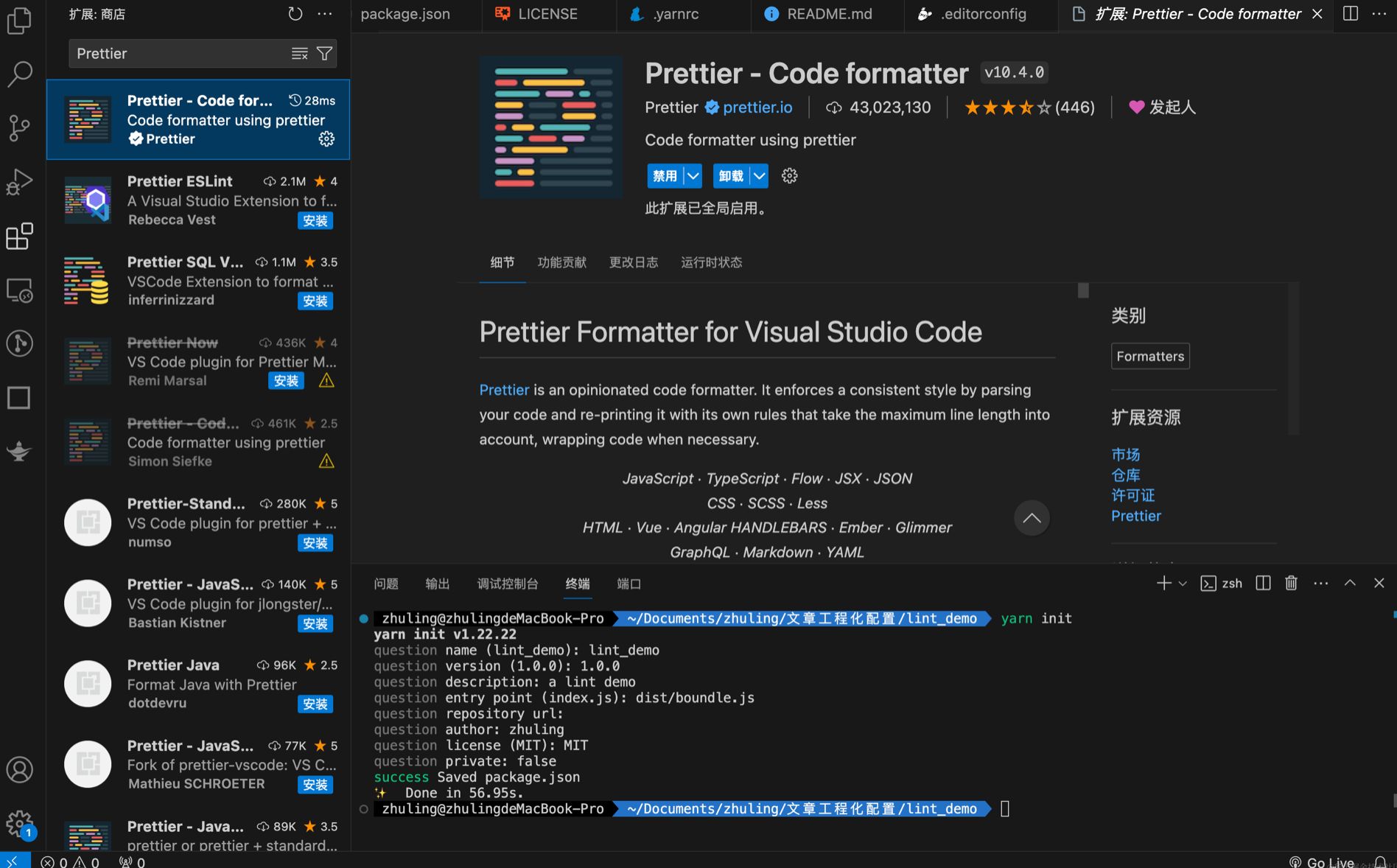Open the 许可证 license resource link
The height and width of the screenshot is (868, 1397).
pos(1132,496)
